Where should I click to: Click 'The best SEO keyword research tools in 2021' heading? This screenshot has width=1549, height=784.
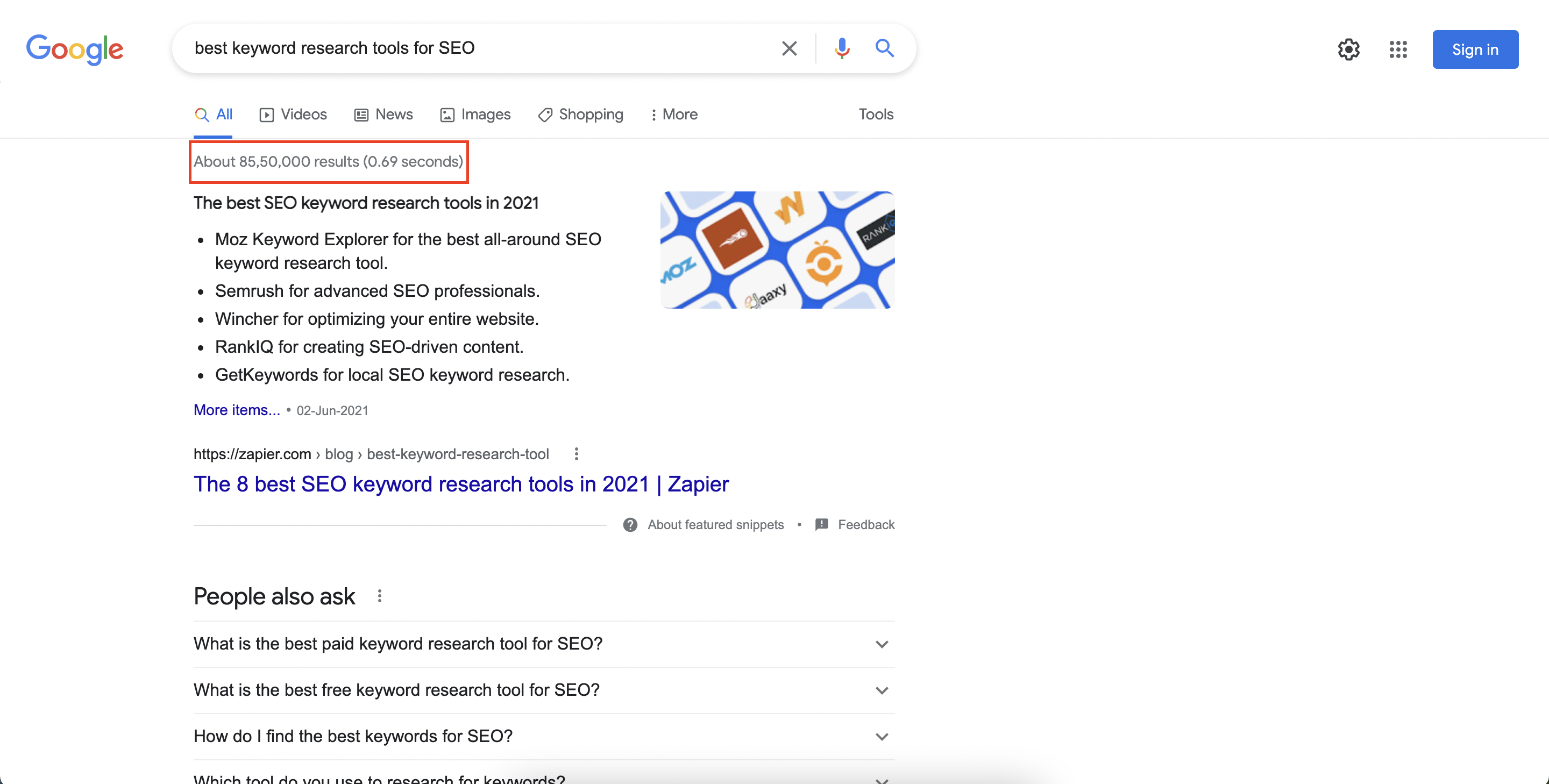click(x=366, y=203)
